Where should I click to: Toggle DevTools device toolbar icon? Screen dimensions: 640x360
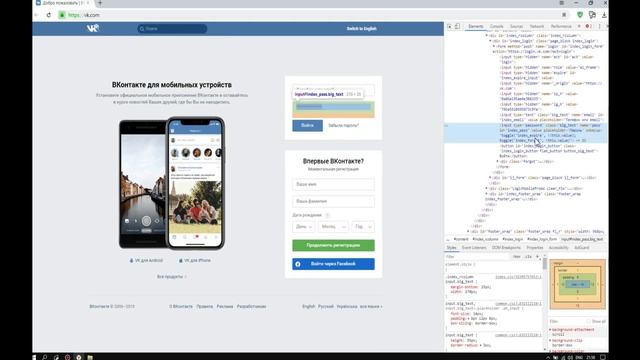[x=458, y=27]
